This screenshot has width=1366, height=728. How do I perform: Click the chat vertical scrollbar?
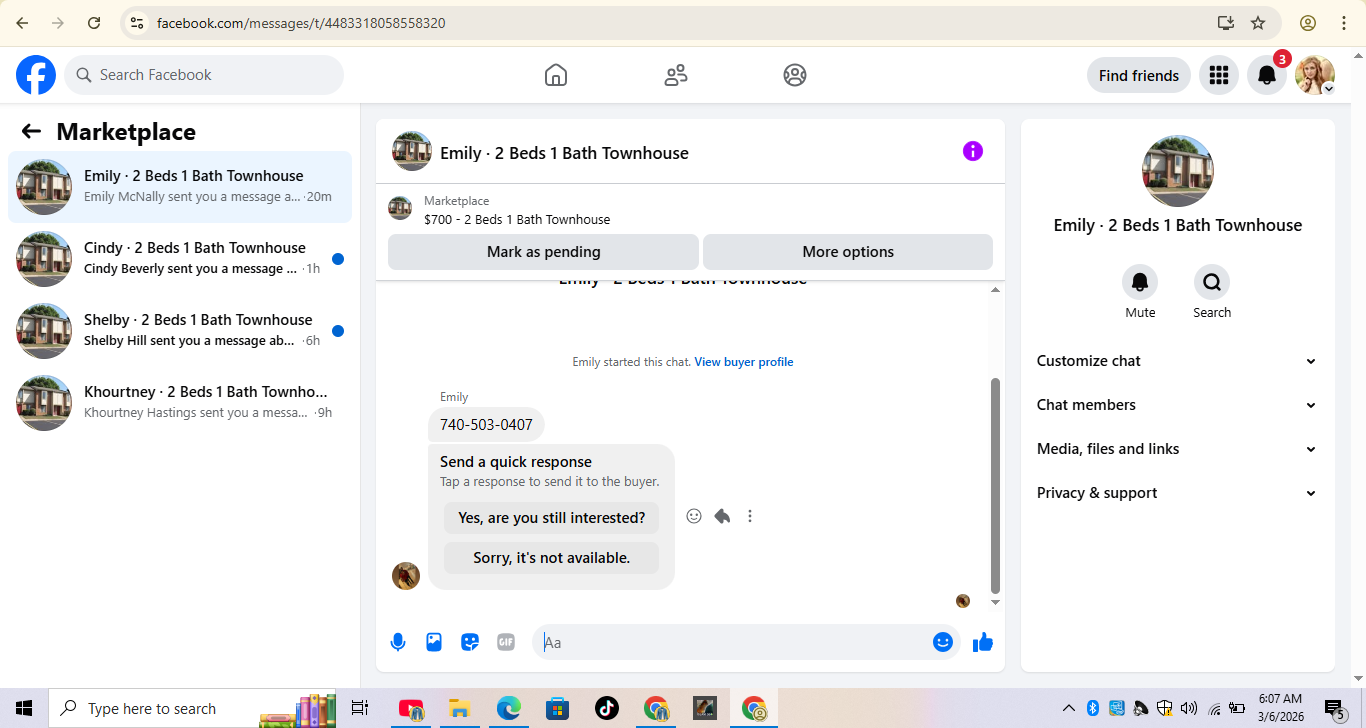(995, 486)
